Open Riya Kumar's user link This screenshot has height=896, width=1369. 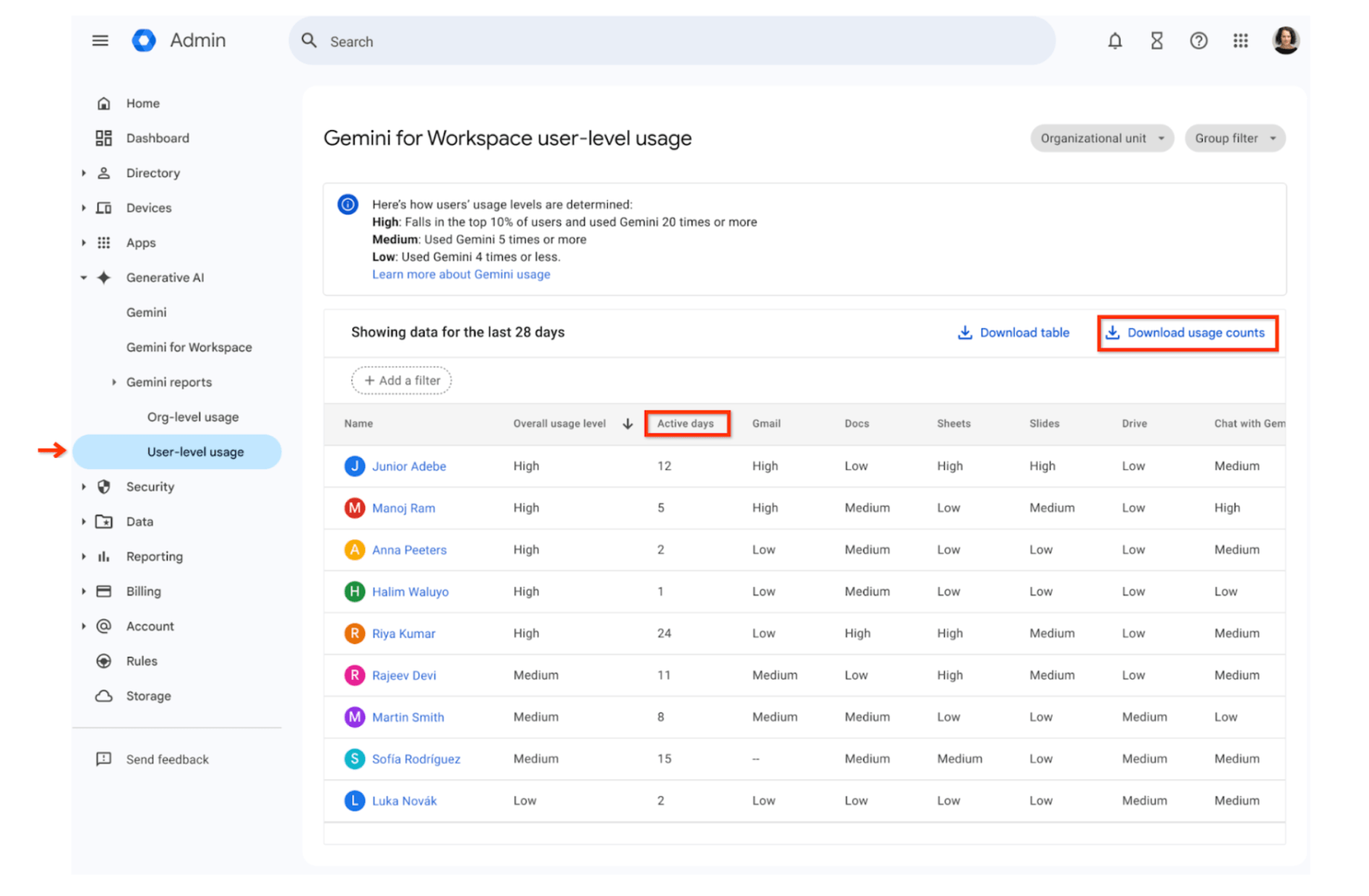click(403, 634)
